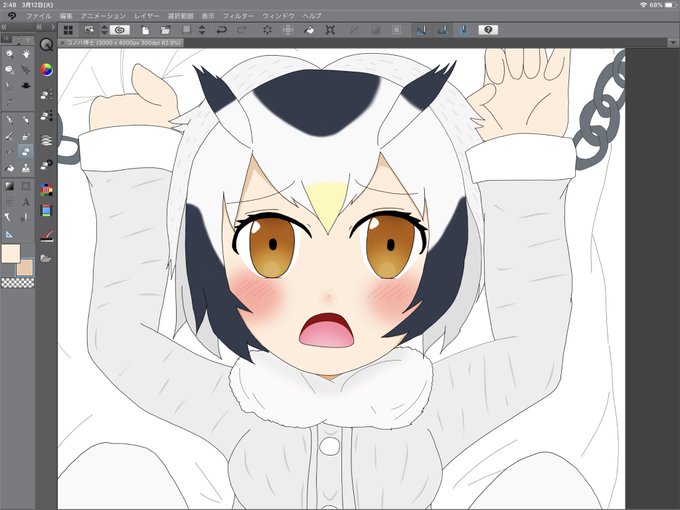
Task: Select the sub drawing color swatch
Action: (25, 267)
